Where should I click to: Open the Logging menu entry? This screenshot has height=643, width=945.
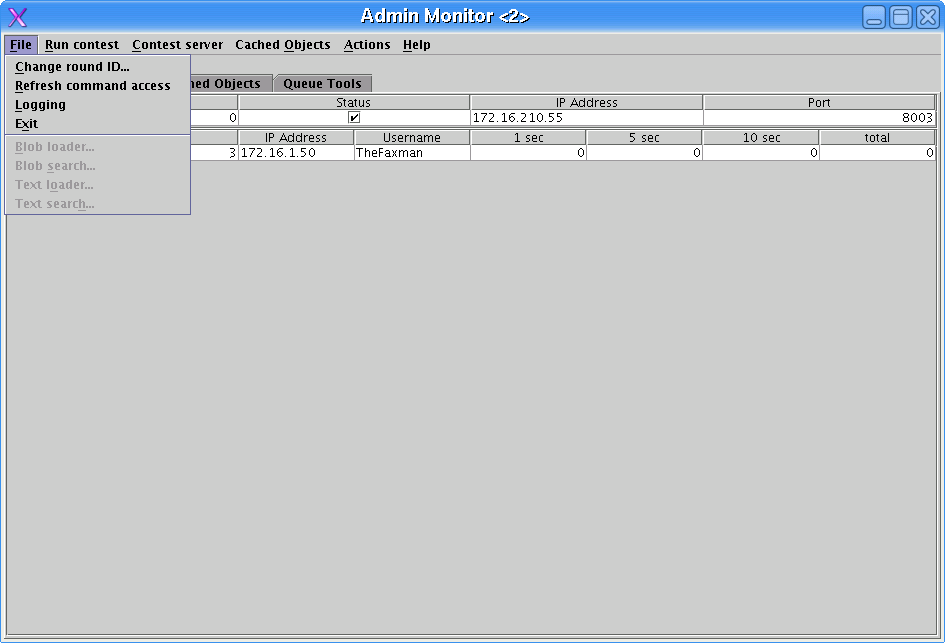pos(98,105)
